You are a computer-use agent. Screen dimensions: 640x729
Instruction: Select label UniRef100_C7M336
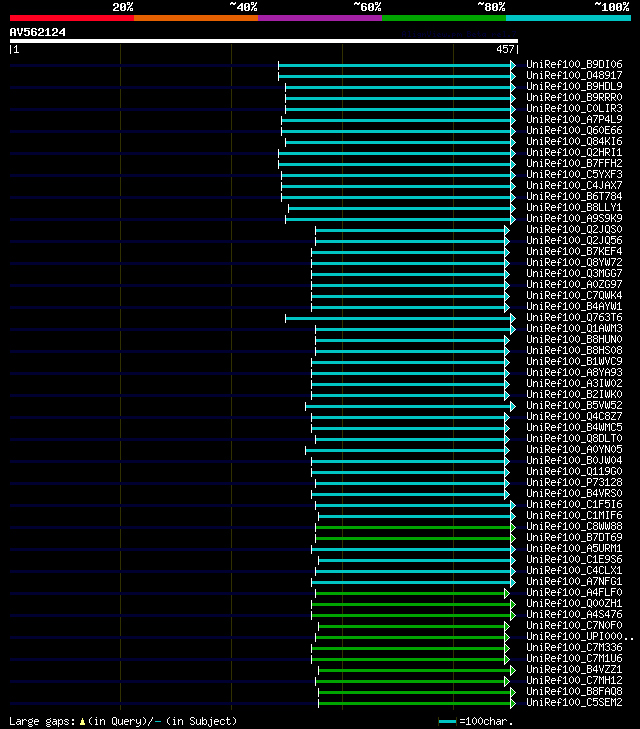574,648
